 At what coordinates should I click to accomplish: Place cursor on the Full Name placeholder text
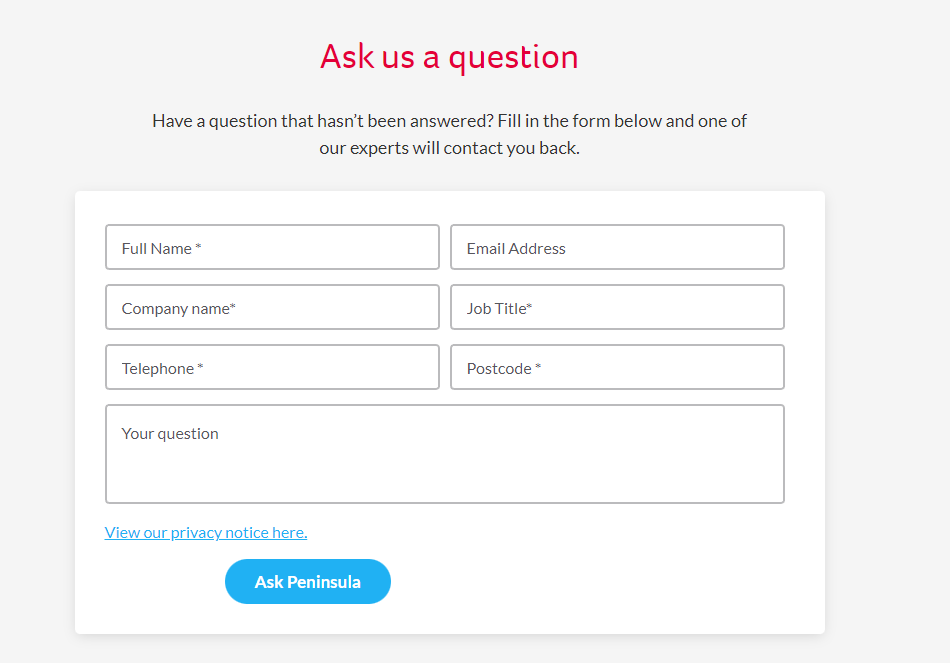pyautogui.click(x=161, y=249)
